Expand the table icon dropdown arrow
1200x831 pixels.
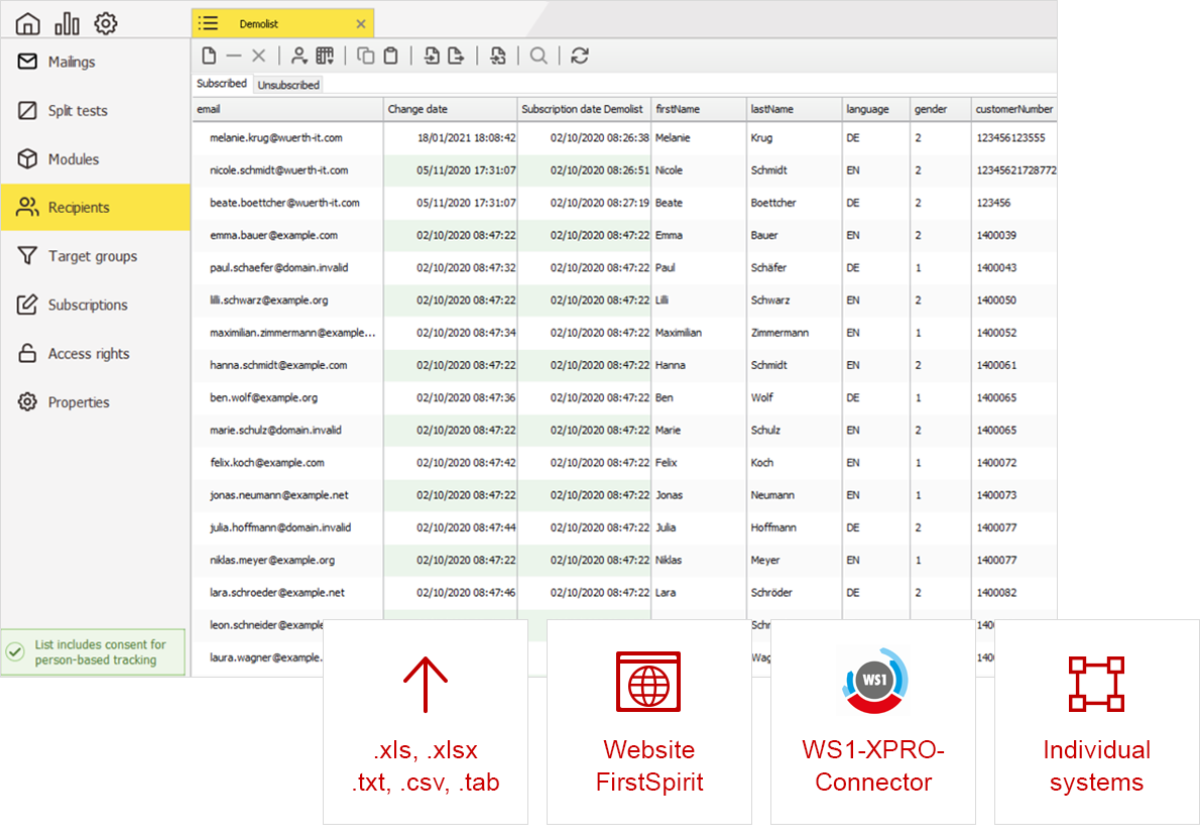[x=331, y=62]
